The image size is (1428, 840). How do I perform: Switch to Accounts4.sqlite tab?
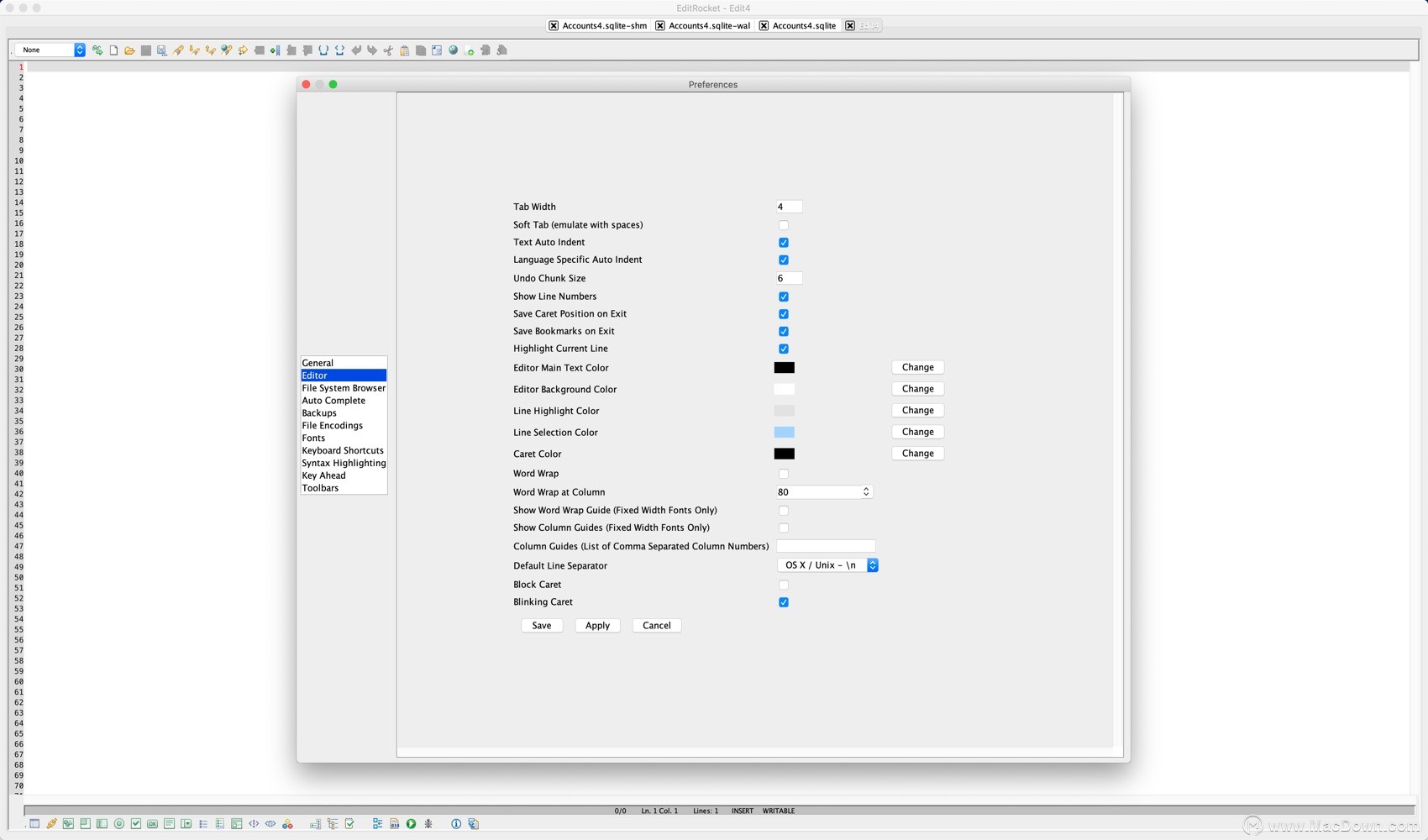[804, 26]
